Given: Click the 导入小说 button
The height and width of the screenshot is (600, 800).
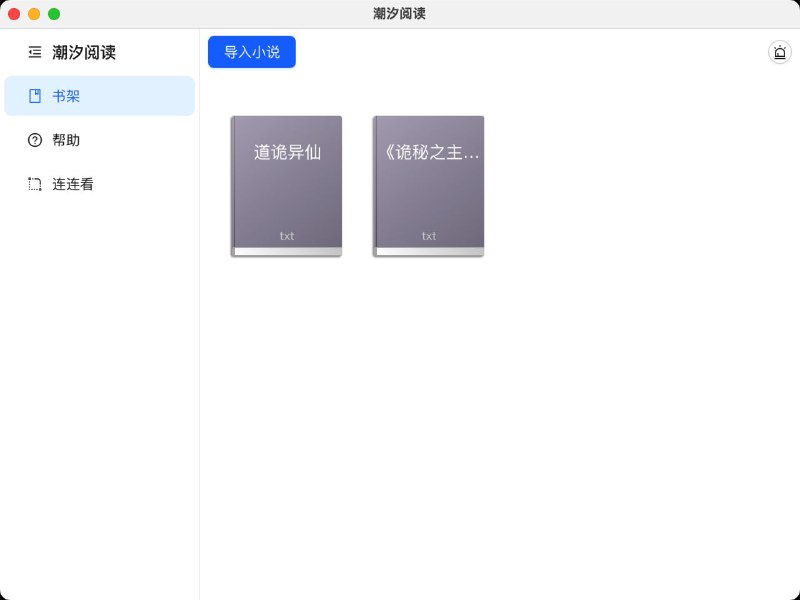Looking at the screenshot, I should coord(251,51).
